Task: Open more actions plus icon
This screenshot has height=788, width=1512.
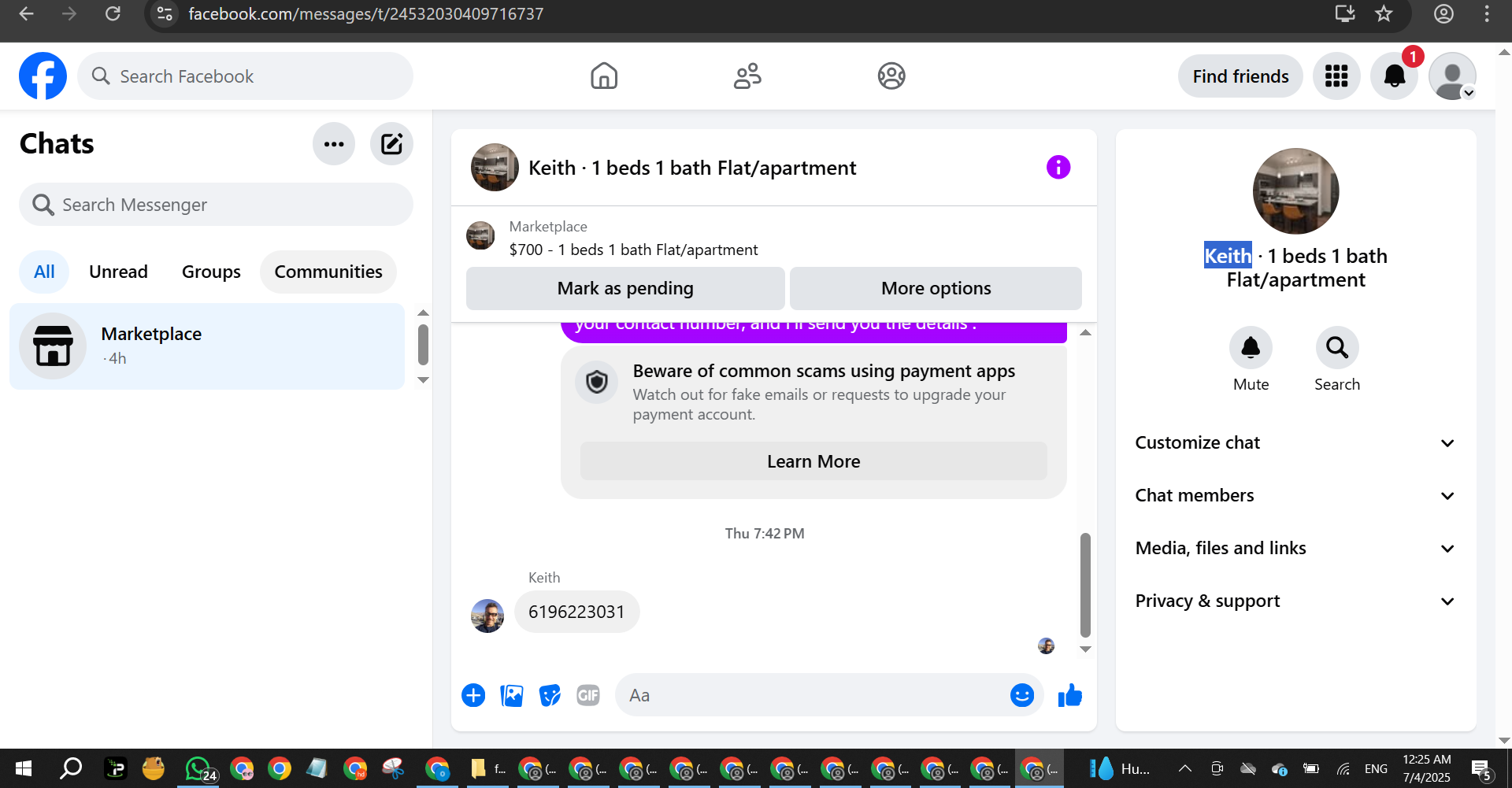Action: (x=473, y=695)
